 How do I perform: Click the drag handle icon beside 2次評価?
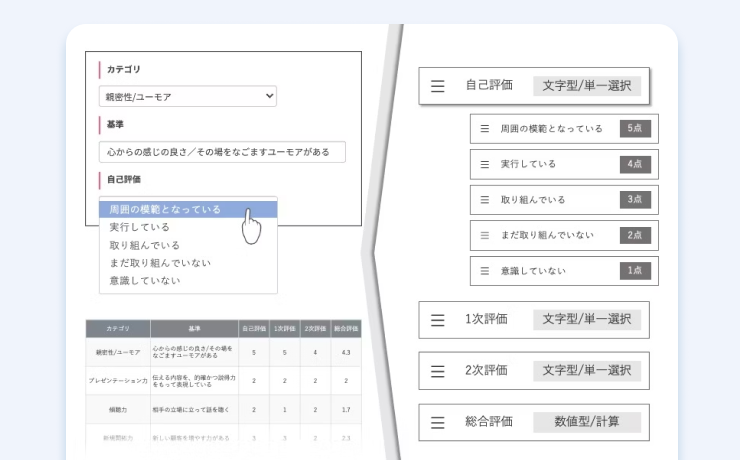pos(437,371)
